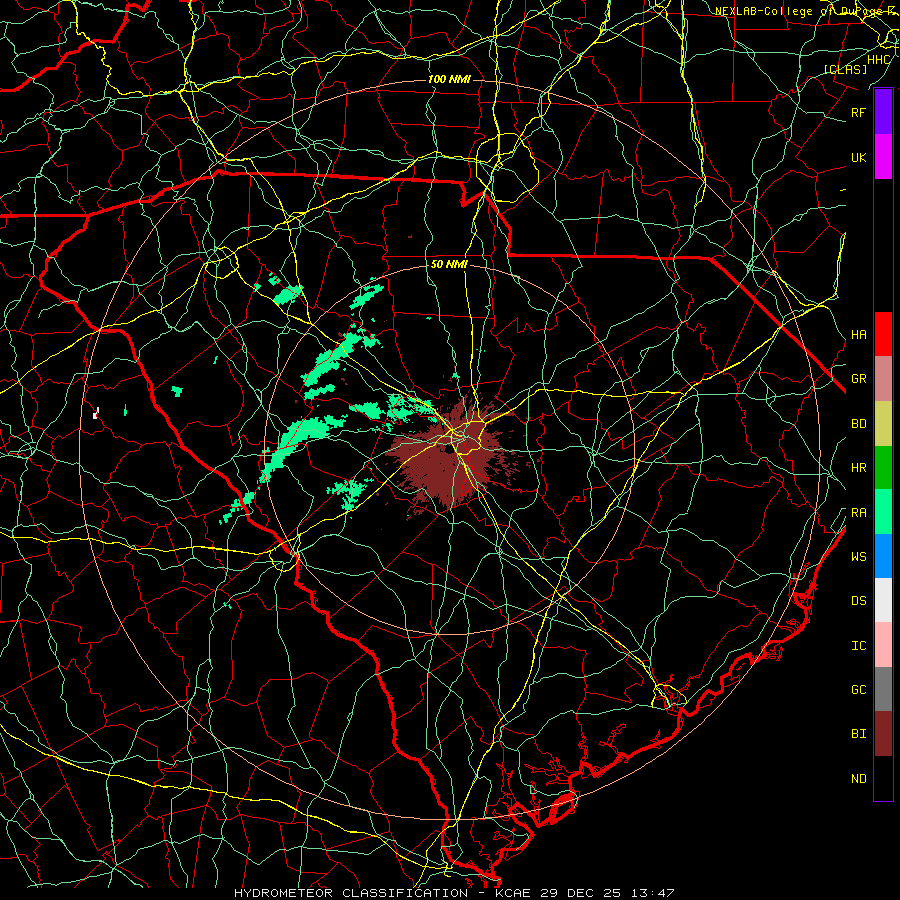Click the 'WS' legend label
Screen dimensions: 900x900
pyautogui.click(x=858, y=556)
